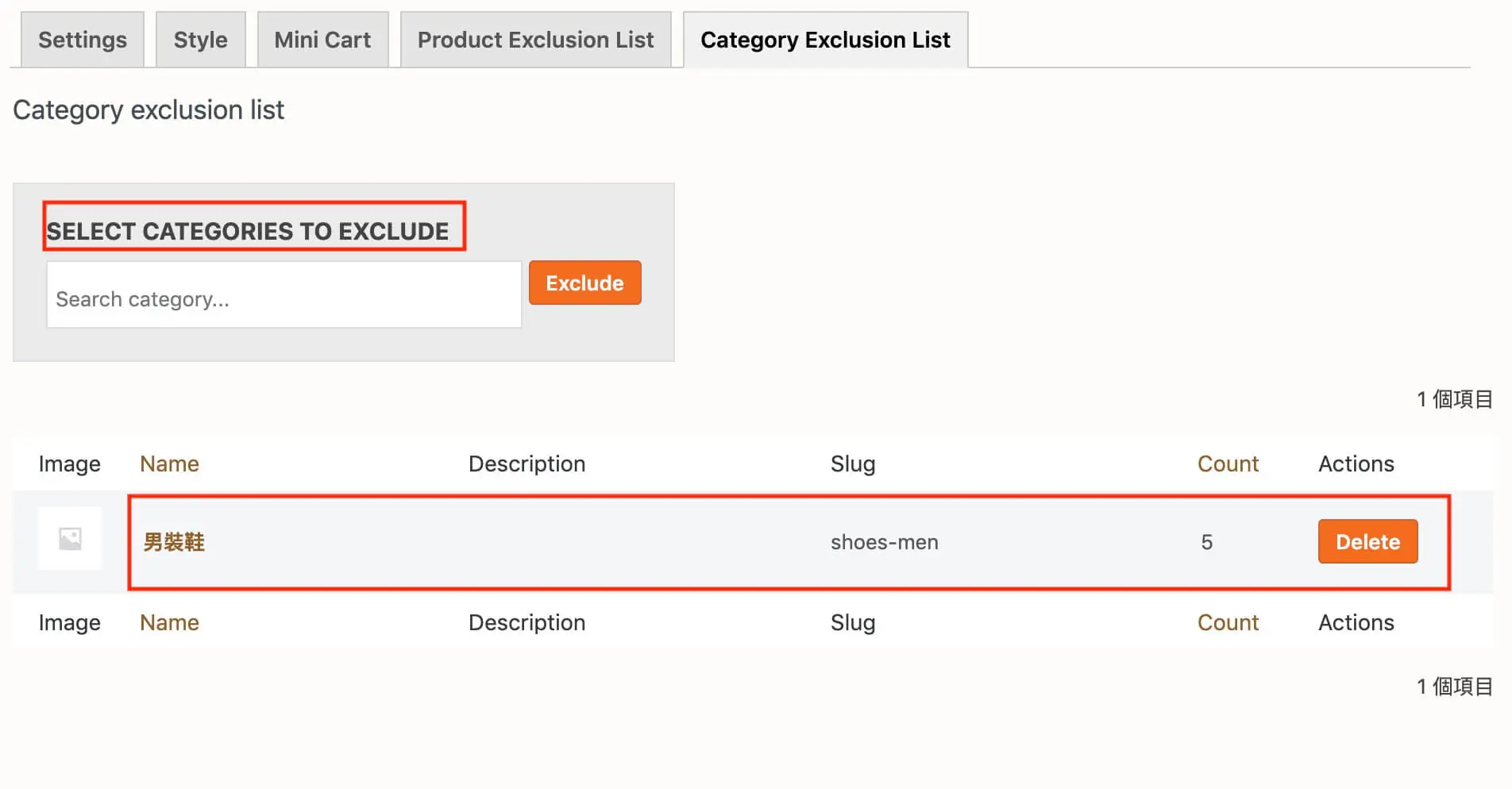Open the Mini Cart tab

click(x=322, y=40)
